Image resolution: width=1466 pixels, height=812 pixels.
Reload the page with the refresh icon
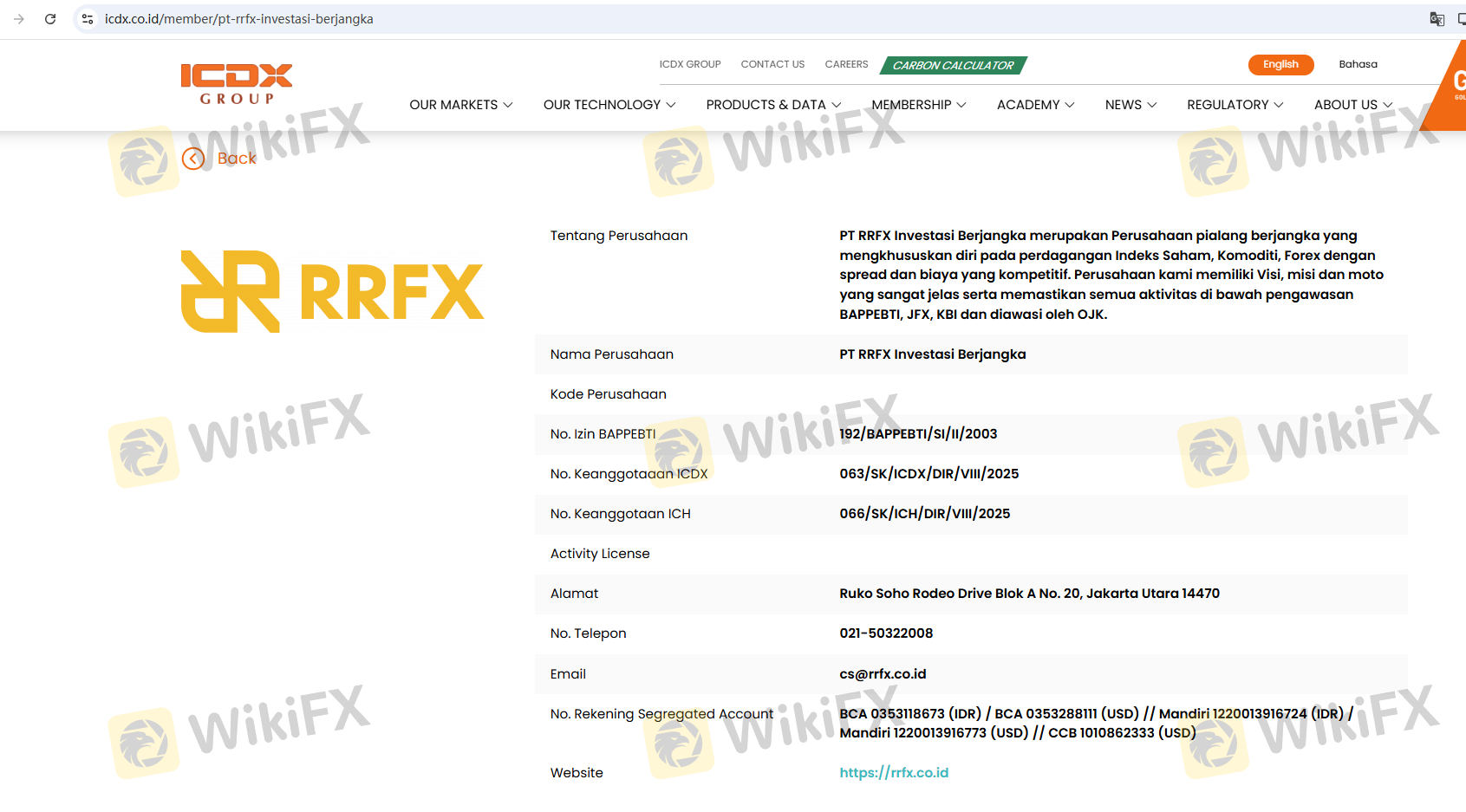point(50,19)
